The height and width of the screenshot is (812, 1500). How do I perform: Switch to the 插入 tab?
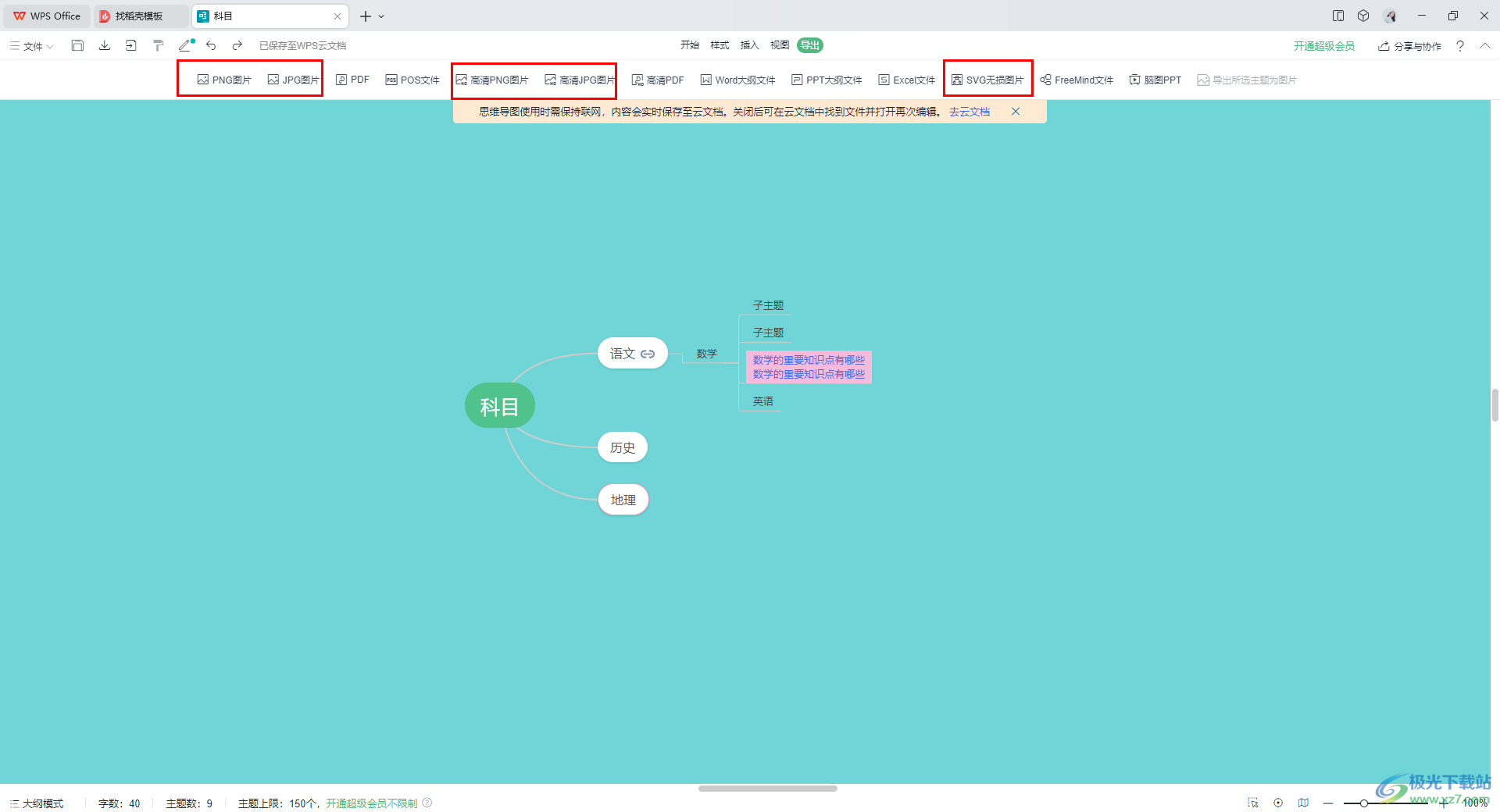coord(749,45)
